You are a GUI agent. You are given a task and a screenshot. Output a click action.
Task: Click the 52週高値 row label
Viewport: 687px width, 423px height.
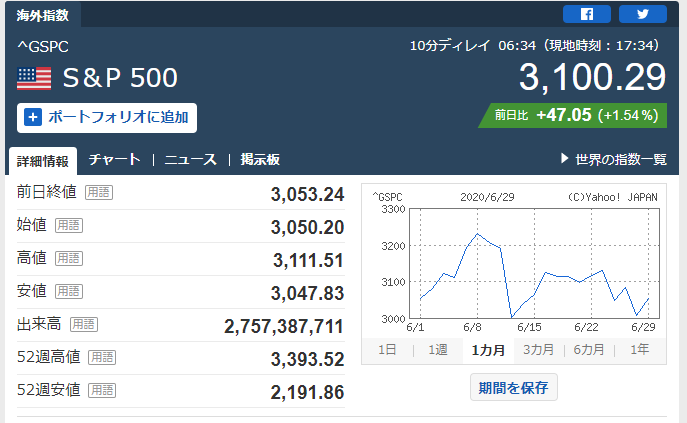point(49,357)
